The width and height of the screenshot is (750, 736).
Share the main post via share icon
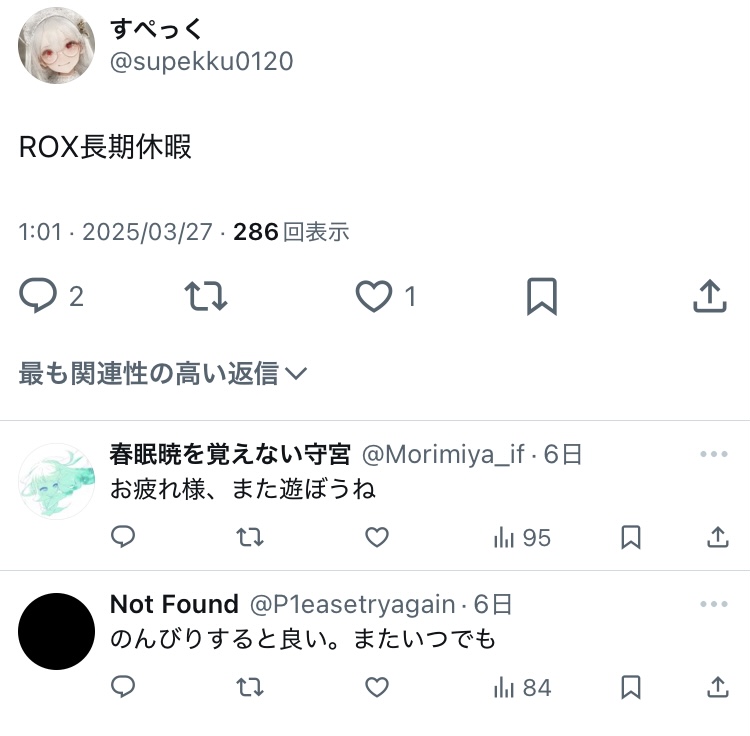pos(710,296)
